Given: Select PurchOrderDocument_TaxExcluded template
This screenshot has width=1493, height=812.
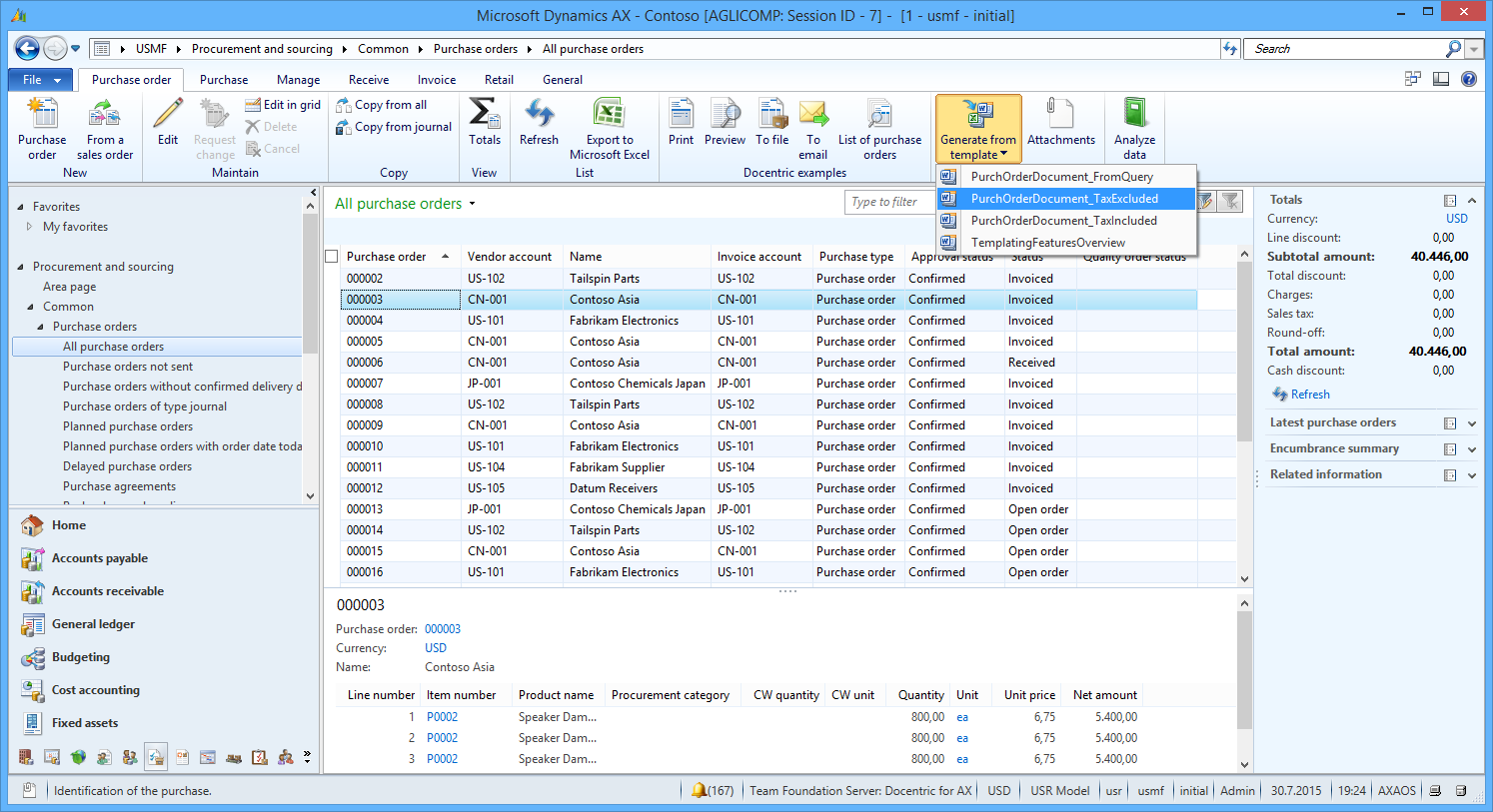Looking at the screenshot, I should (x=1066, y=199).
